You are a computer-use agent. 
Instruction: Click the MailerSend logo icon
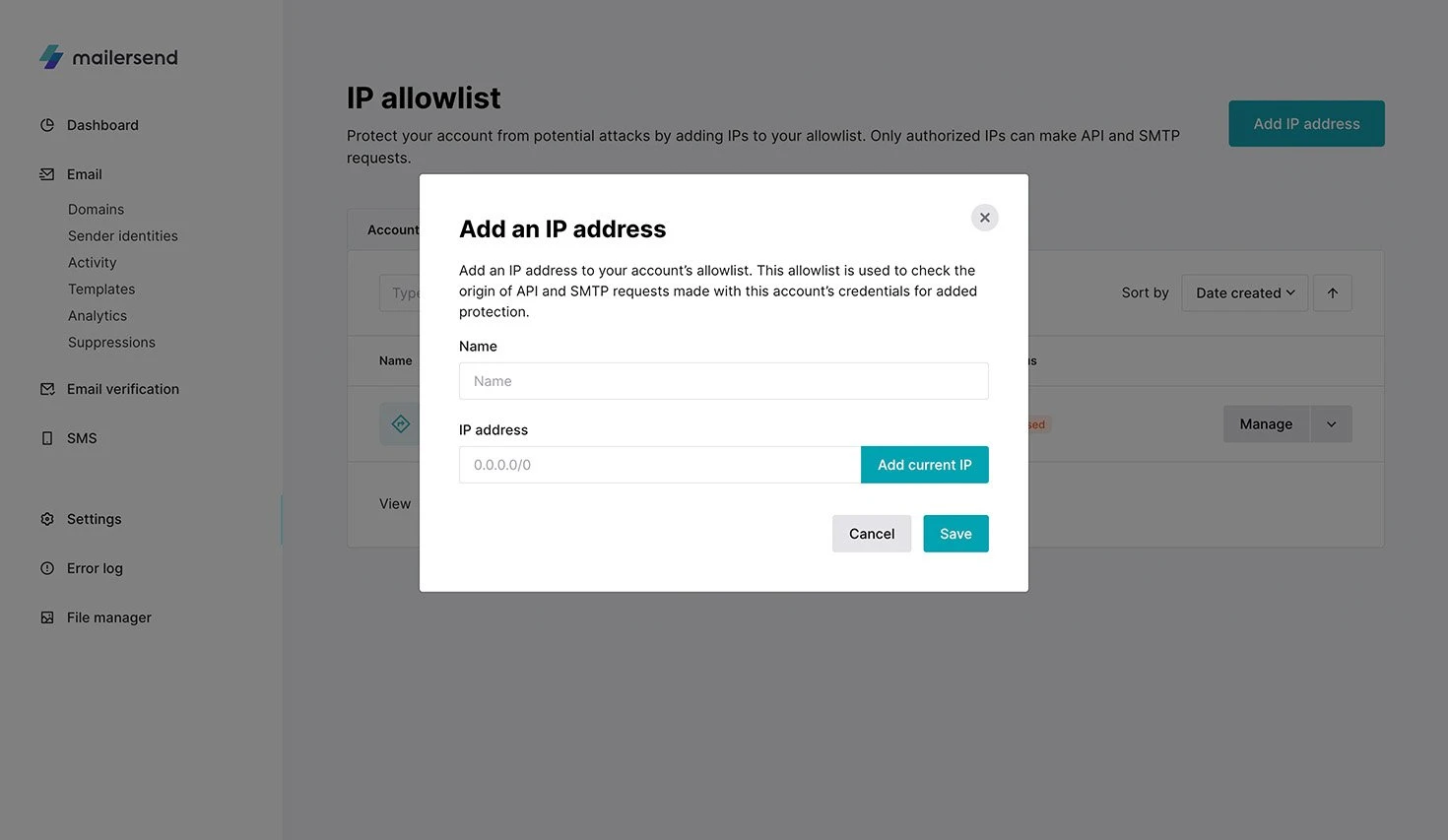(51, 57)
